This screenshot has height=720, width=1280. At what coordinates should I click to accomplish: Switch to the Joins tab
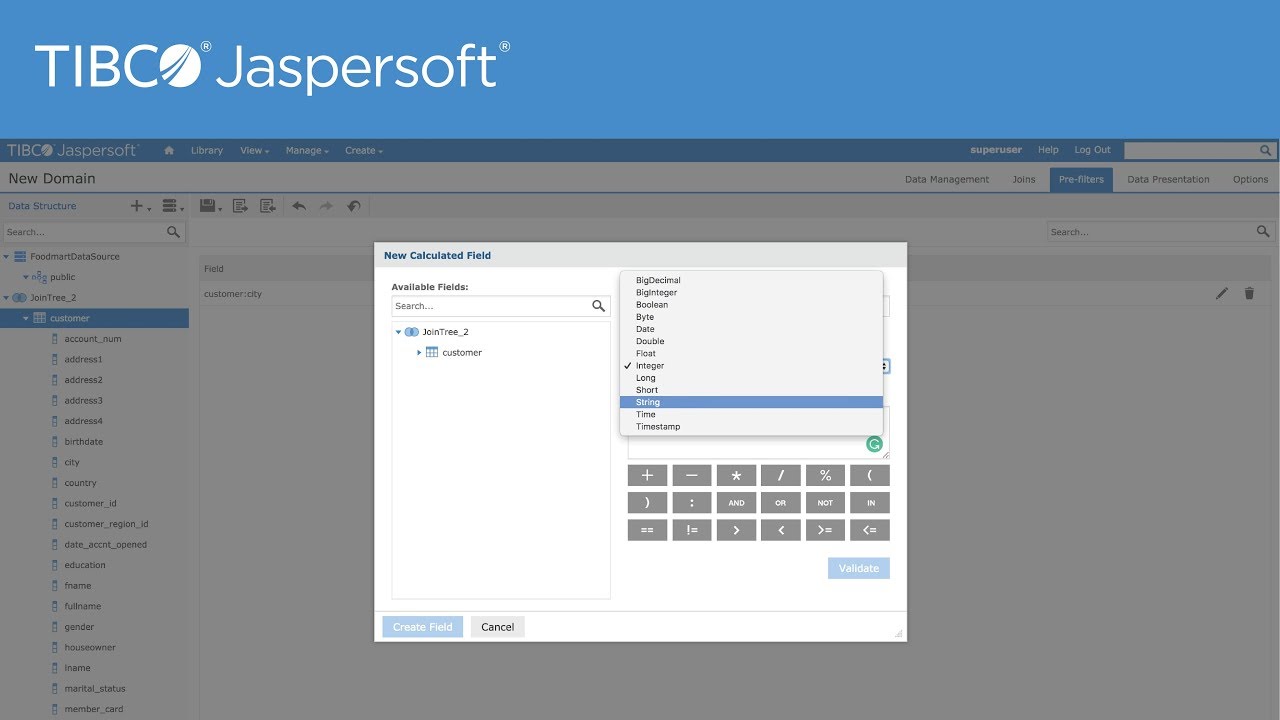pos(1024,180)
